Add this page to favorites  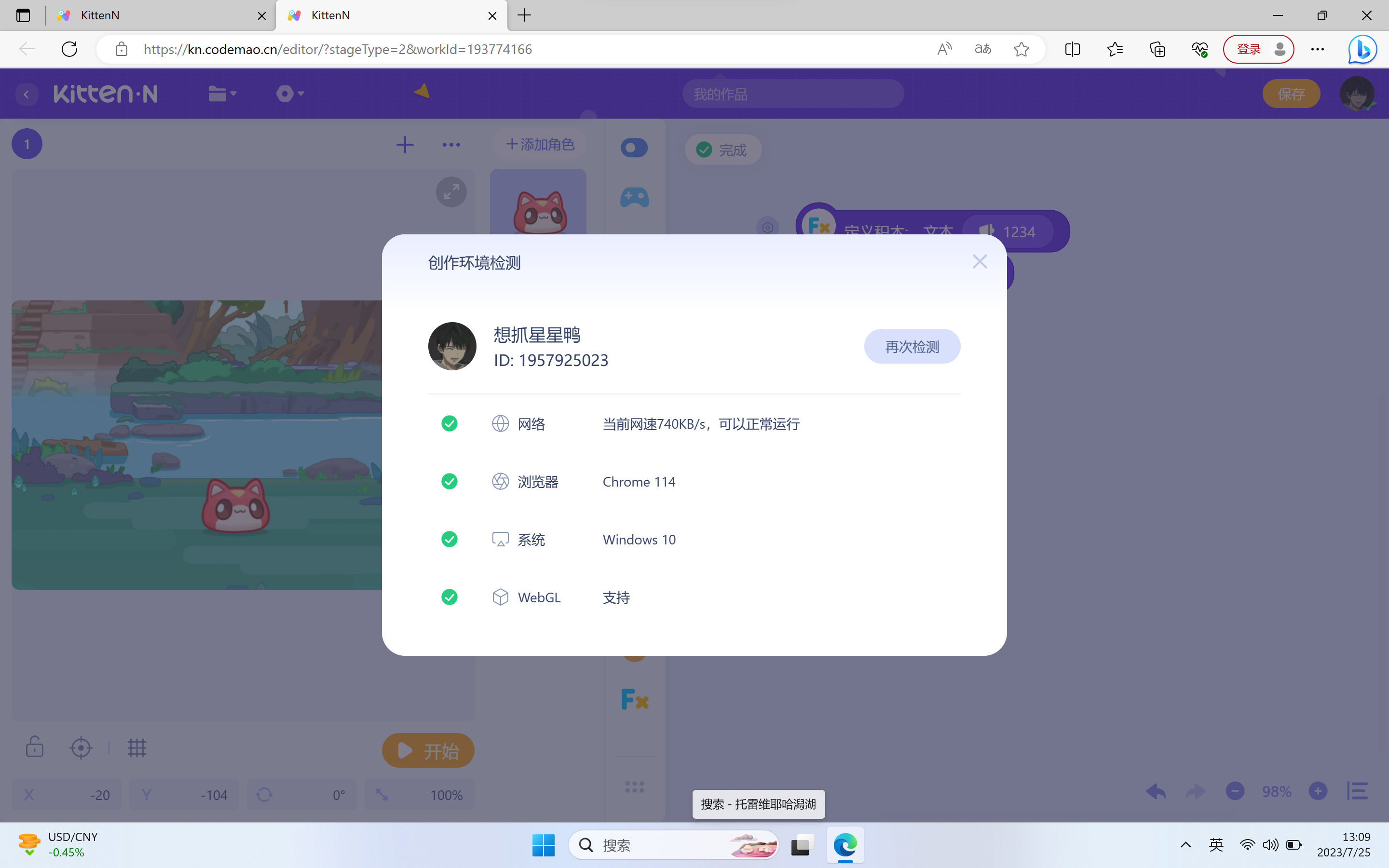[1021, 49]
